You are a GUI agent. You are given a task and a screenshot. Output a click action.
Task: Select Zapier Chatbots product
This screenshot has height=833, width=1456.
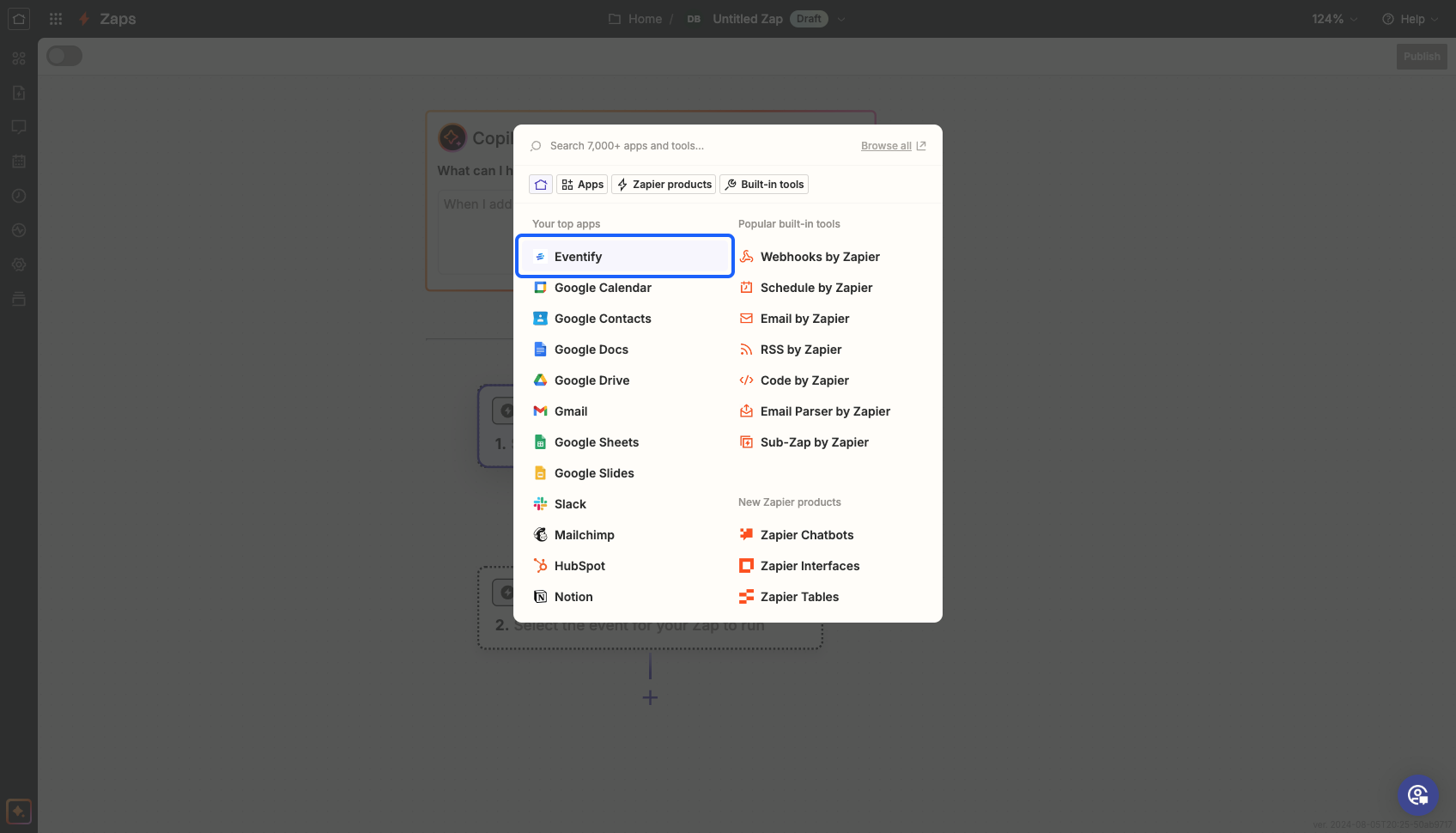pos(831,535)
